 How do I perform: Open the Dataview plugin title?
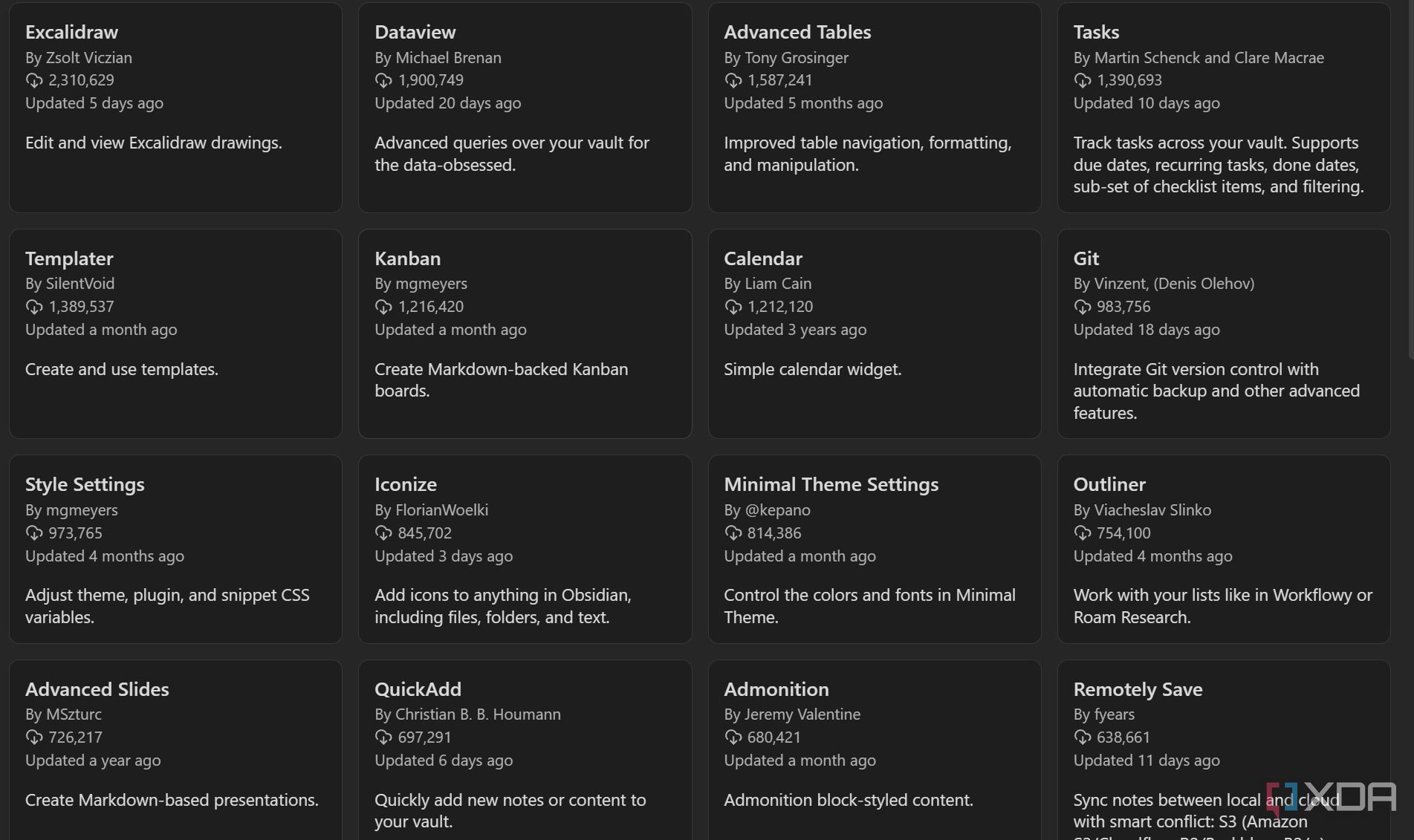tap(415, 32)
